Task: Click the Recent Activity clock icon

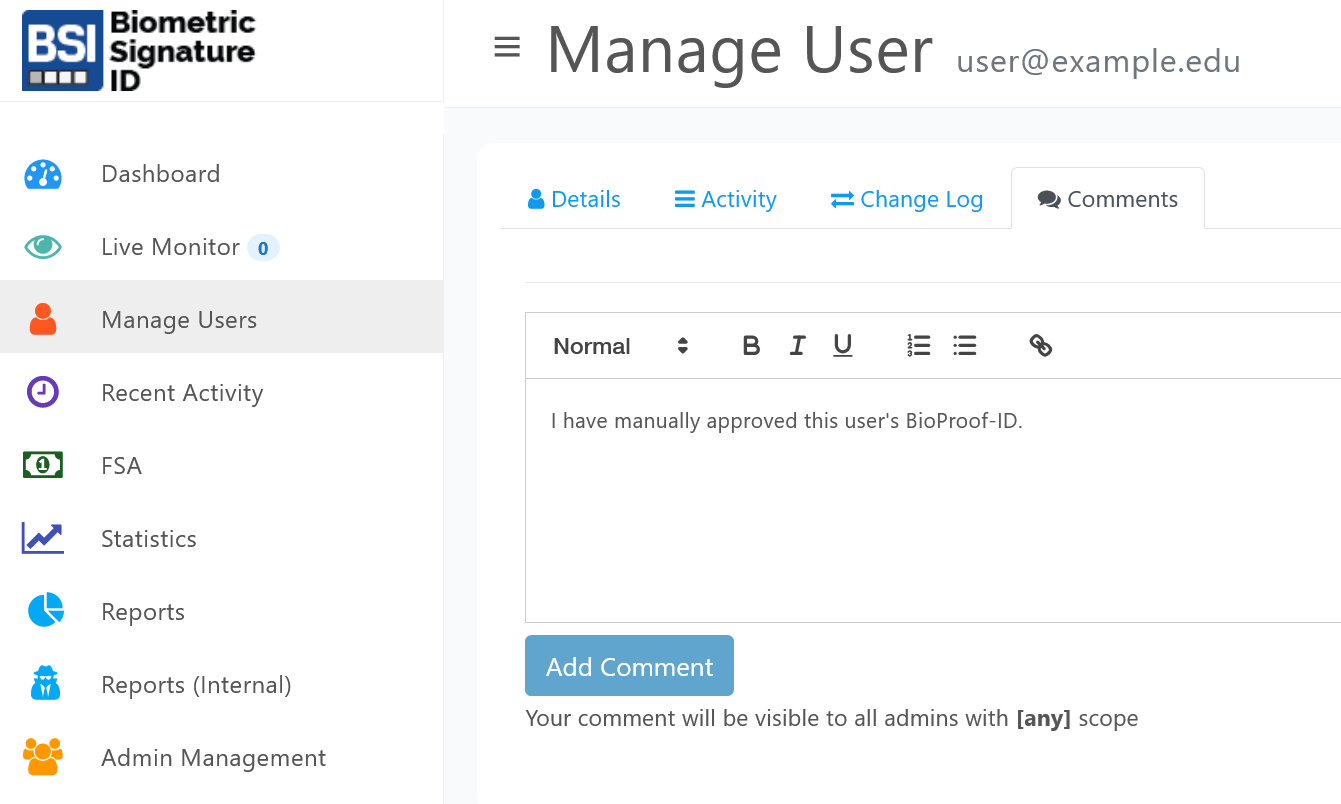Action: click(43, 392)
